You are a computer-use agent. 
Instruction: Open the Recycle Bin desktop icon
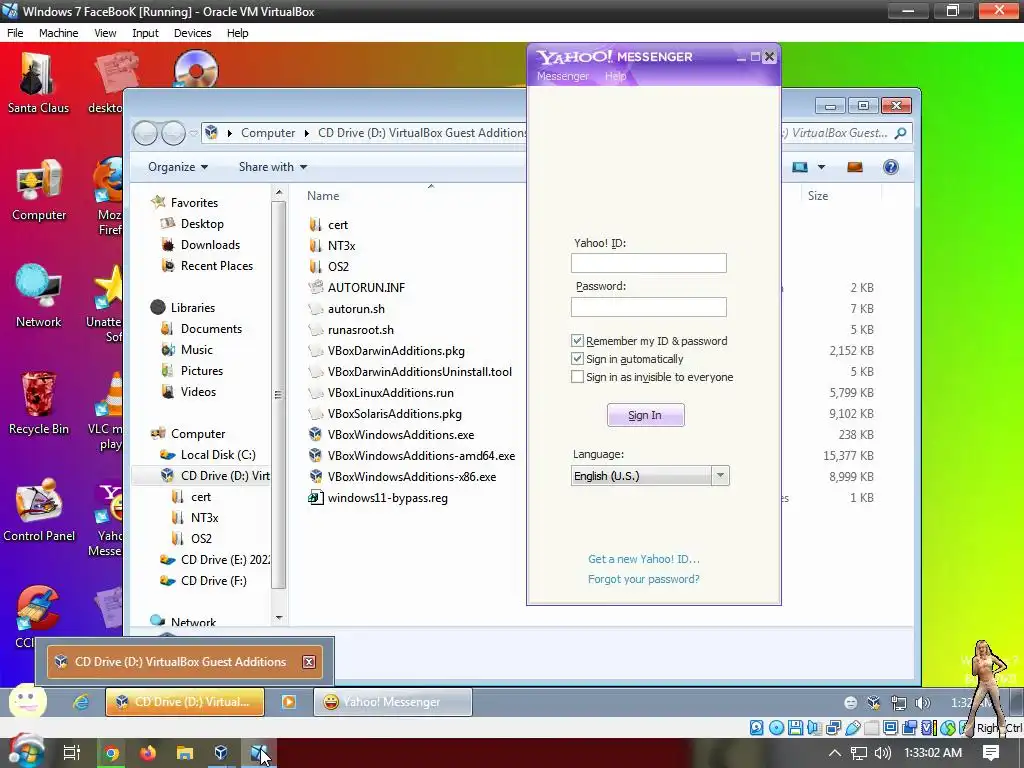coord(39,404)
